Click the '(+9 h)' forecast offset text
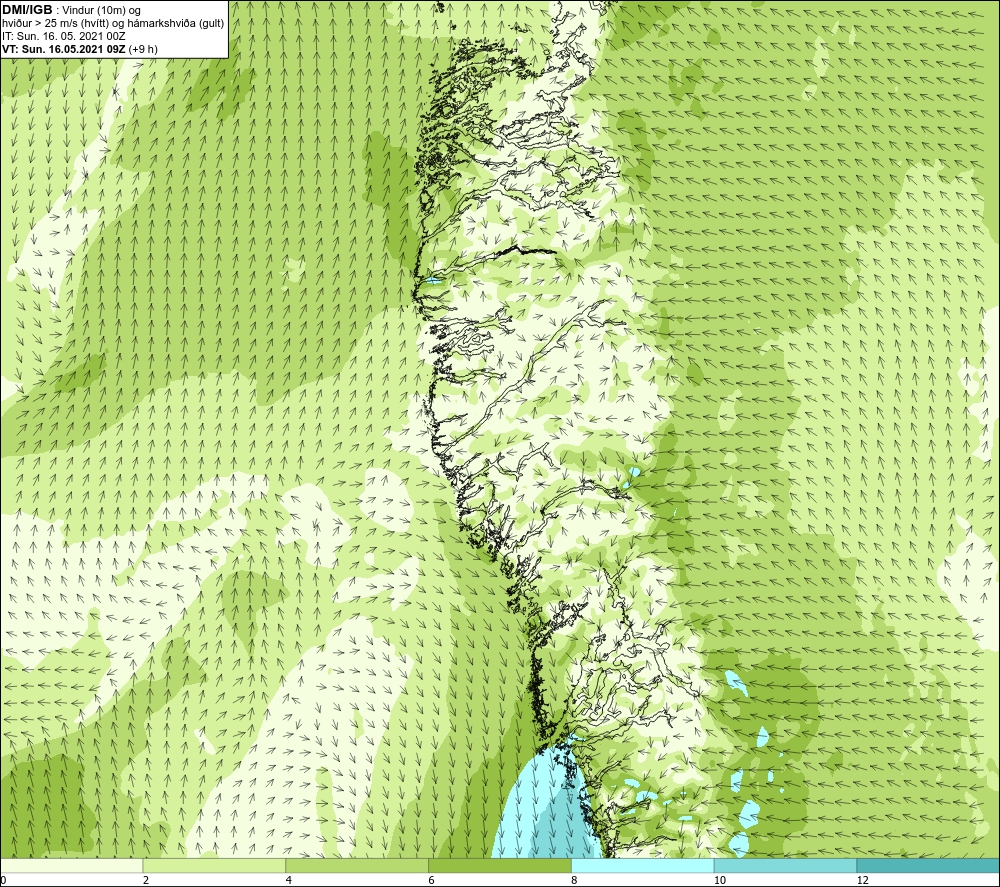 (143, 49)
